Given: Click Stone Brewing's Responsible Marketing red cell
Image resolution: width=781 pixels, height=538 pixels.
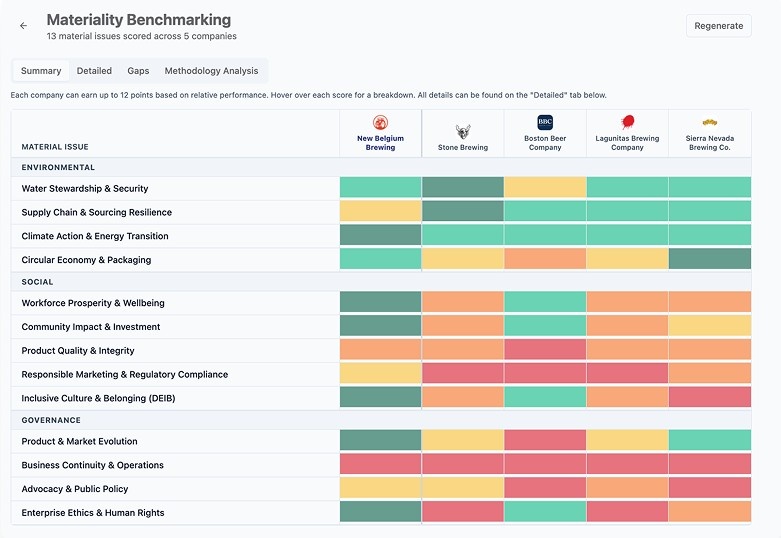Looking at the screenshot, I should pos(463,373).
